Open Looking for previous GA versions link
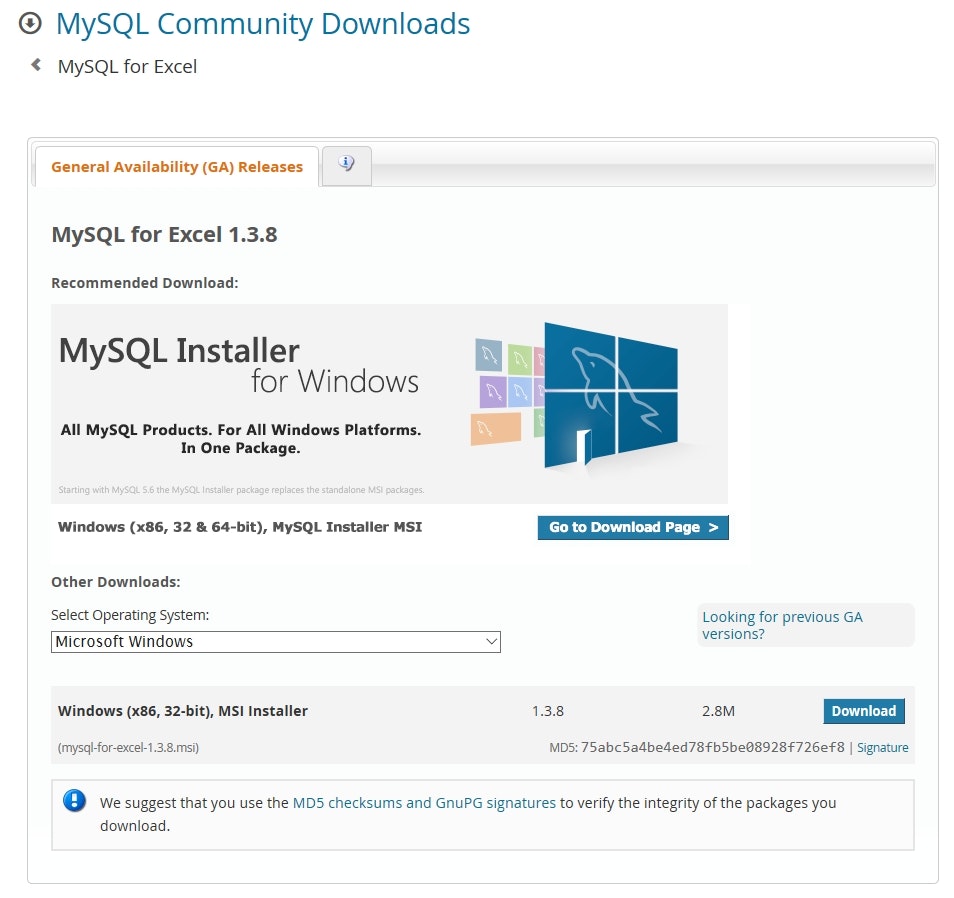Screen dimensions: 954x898 (x=782, y=625)
